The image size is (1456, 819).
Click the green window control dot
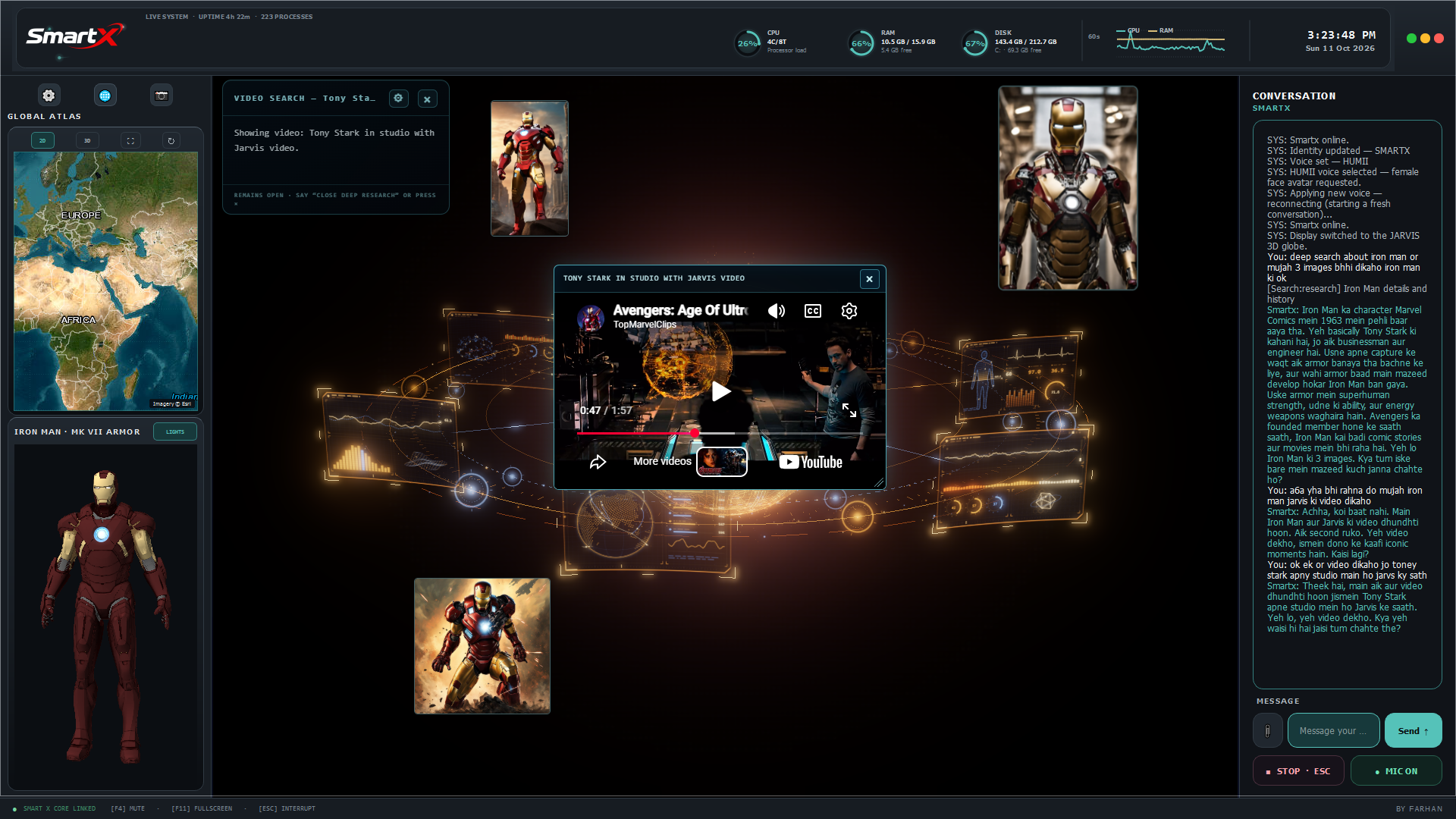coord(1411,39)
